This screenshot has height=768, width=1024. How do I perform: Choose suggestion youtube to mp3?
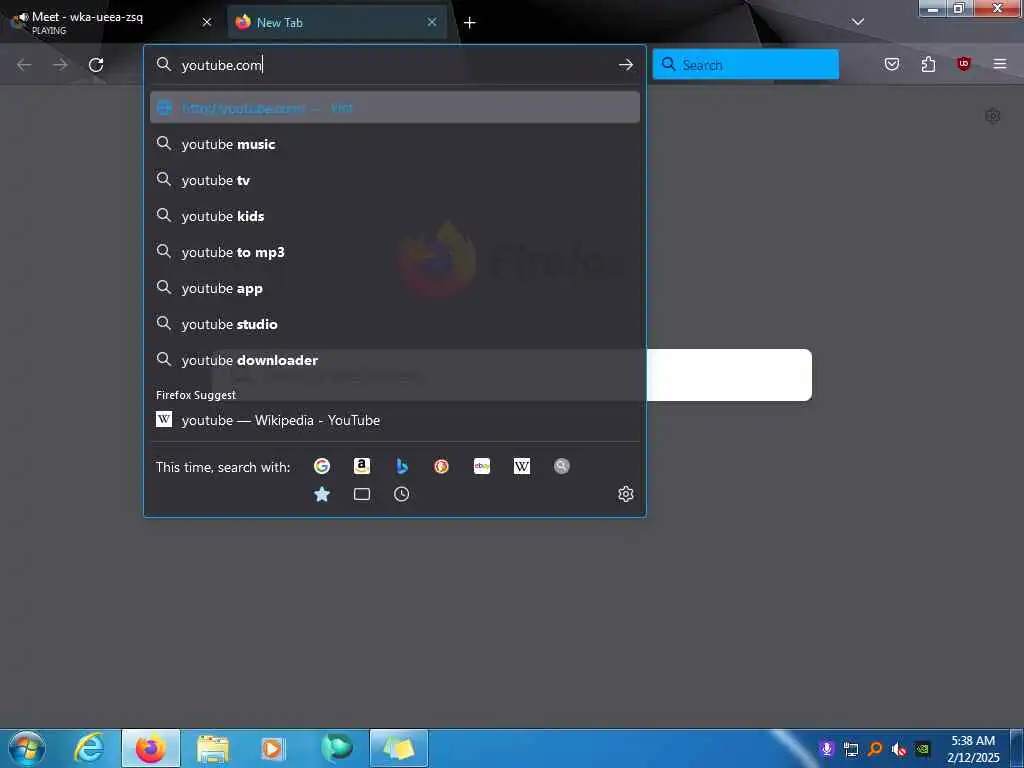[x=395, y=252]
